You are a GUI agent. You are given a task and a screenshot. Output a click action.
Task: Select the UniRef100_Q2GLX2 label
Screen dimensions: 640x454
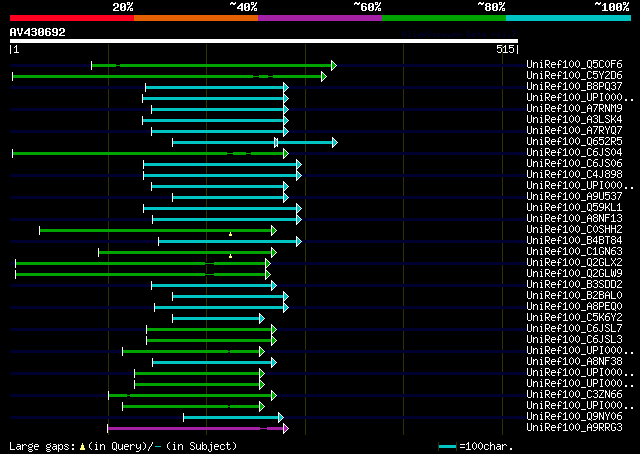[574, 263]
